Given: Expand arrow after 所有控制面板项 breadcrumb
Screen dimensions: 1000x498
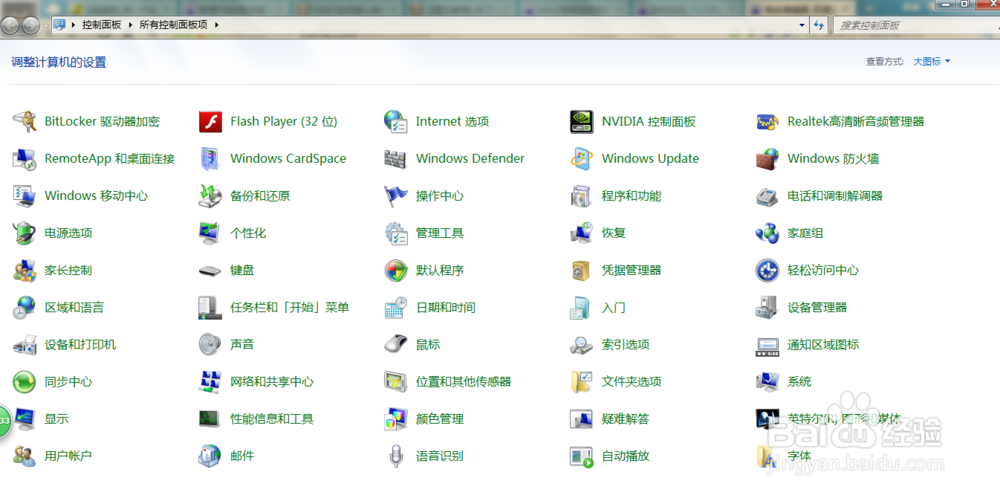Looking at the screenshot, I should coord(217,25).
